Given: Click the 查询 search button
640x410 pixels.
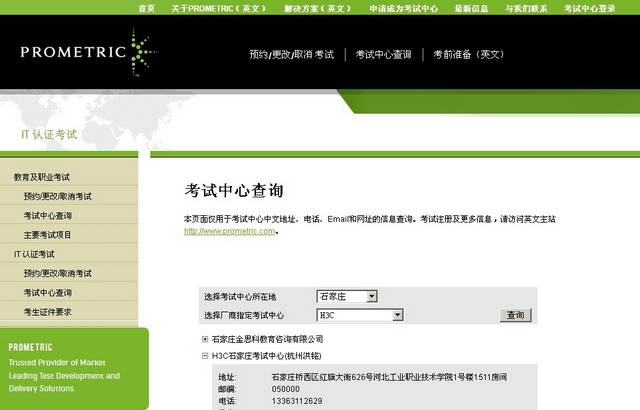Looking at the screenshot, I should 514,315.
